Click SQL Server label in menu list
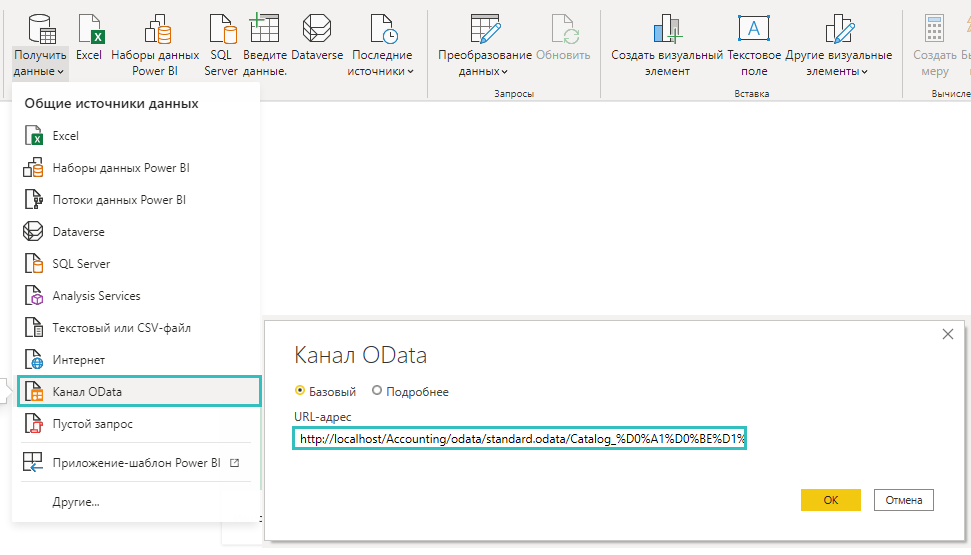Image resolution: width=971 pixels, height=555 pixels. [81, 264]
